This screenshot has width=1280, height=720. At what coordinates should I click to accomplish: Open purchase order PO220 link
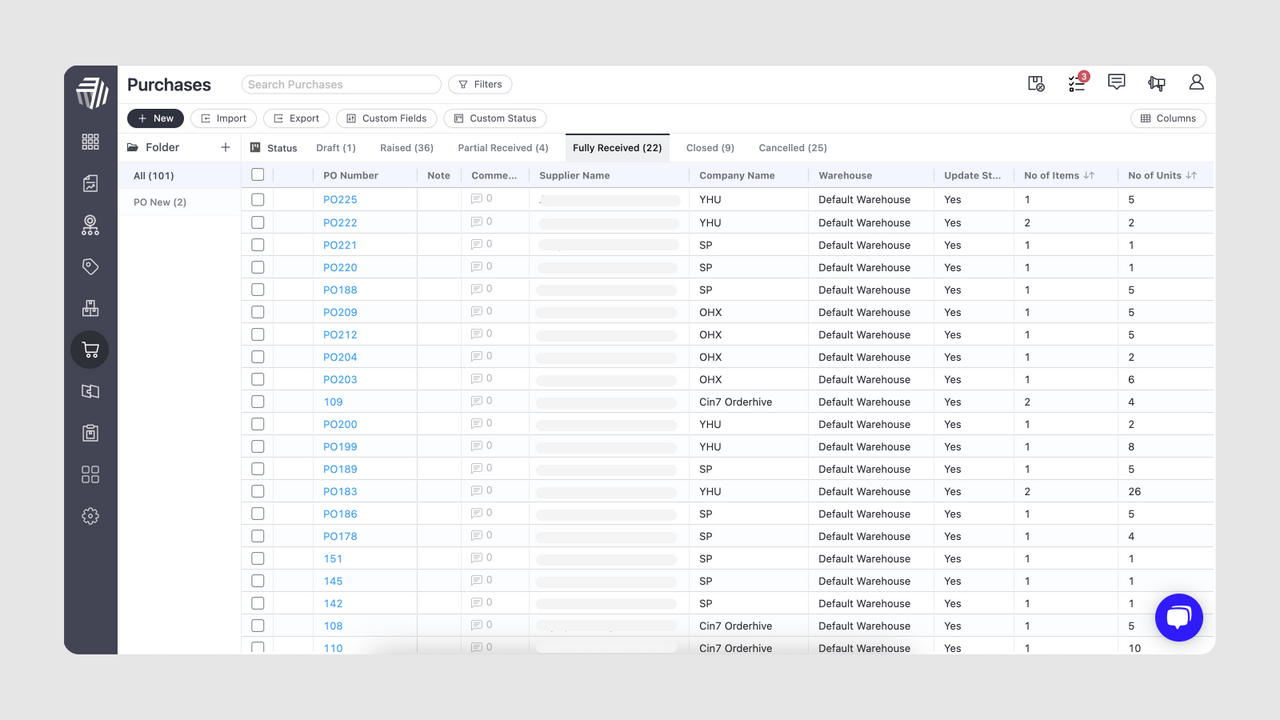click(x=340, y=267)
